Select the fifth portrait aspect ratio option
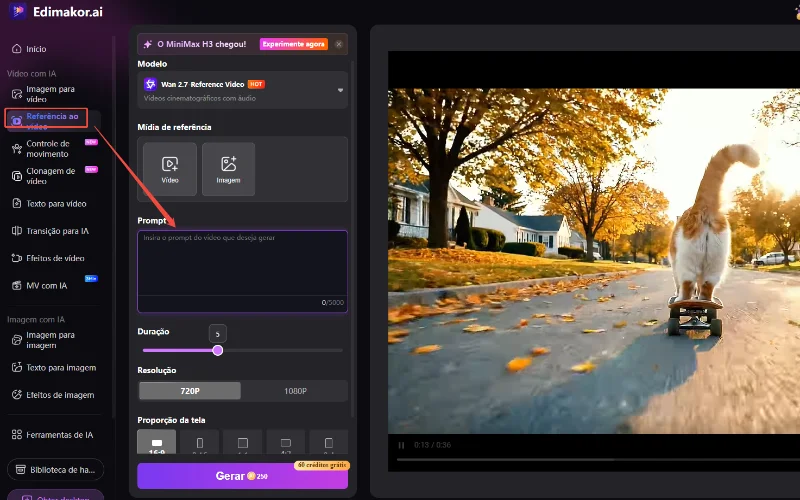The width and height of the screenshot is (800, 500). (x=329, y=442)
